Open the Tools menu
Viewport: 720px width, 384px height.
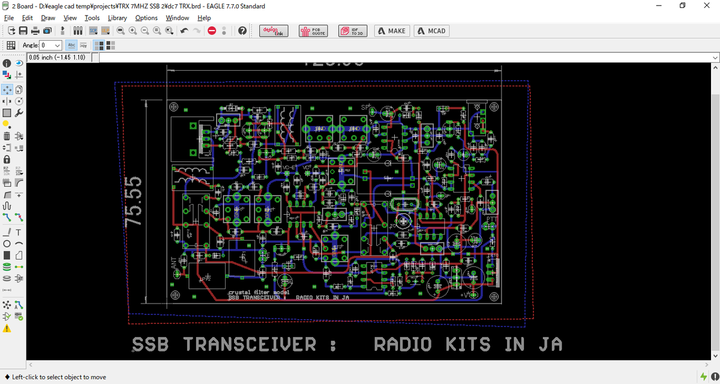point(92,18)
